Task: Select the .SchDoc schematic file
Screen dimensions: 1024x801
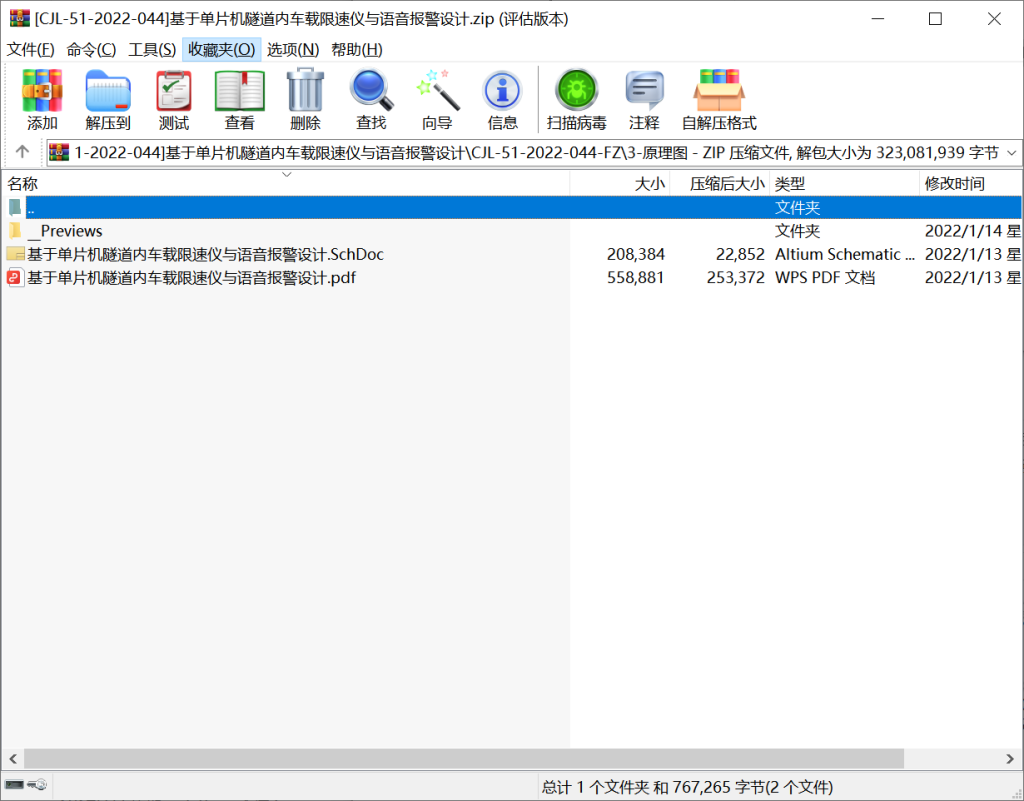Action: point(205,254)
